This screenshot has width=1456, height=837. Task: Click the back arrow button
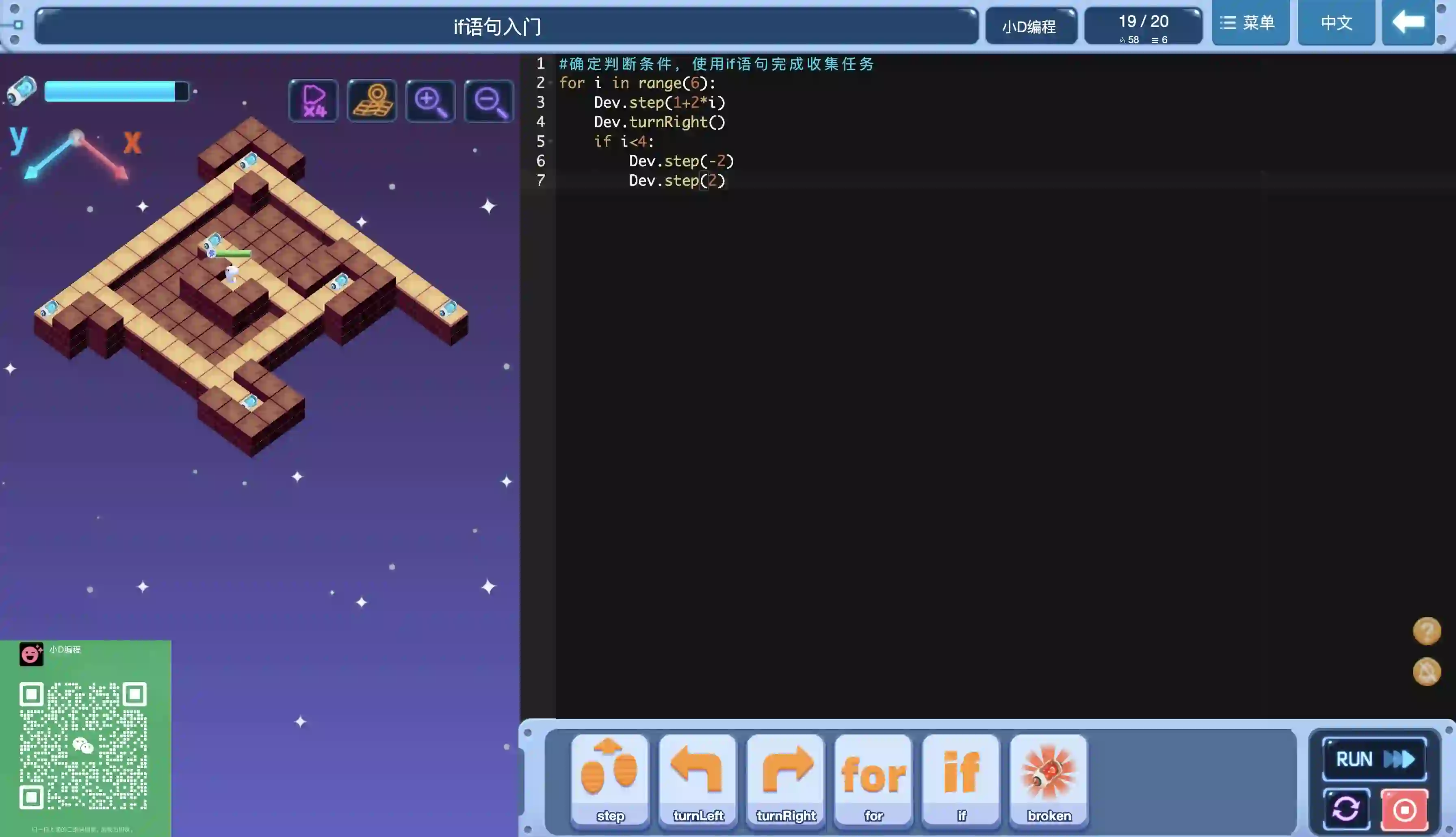1408,23
